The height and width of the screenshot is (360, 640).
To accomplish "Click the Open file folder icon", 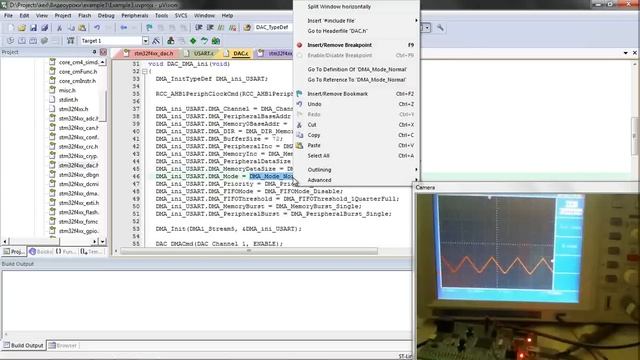I will pyautogui.click(x=22, y=28).
